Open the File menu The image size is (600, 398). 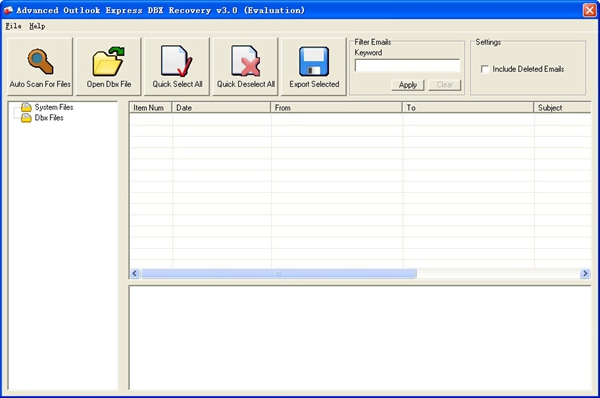[x=13, y=26]
